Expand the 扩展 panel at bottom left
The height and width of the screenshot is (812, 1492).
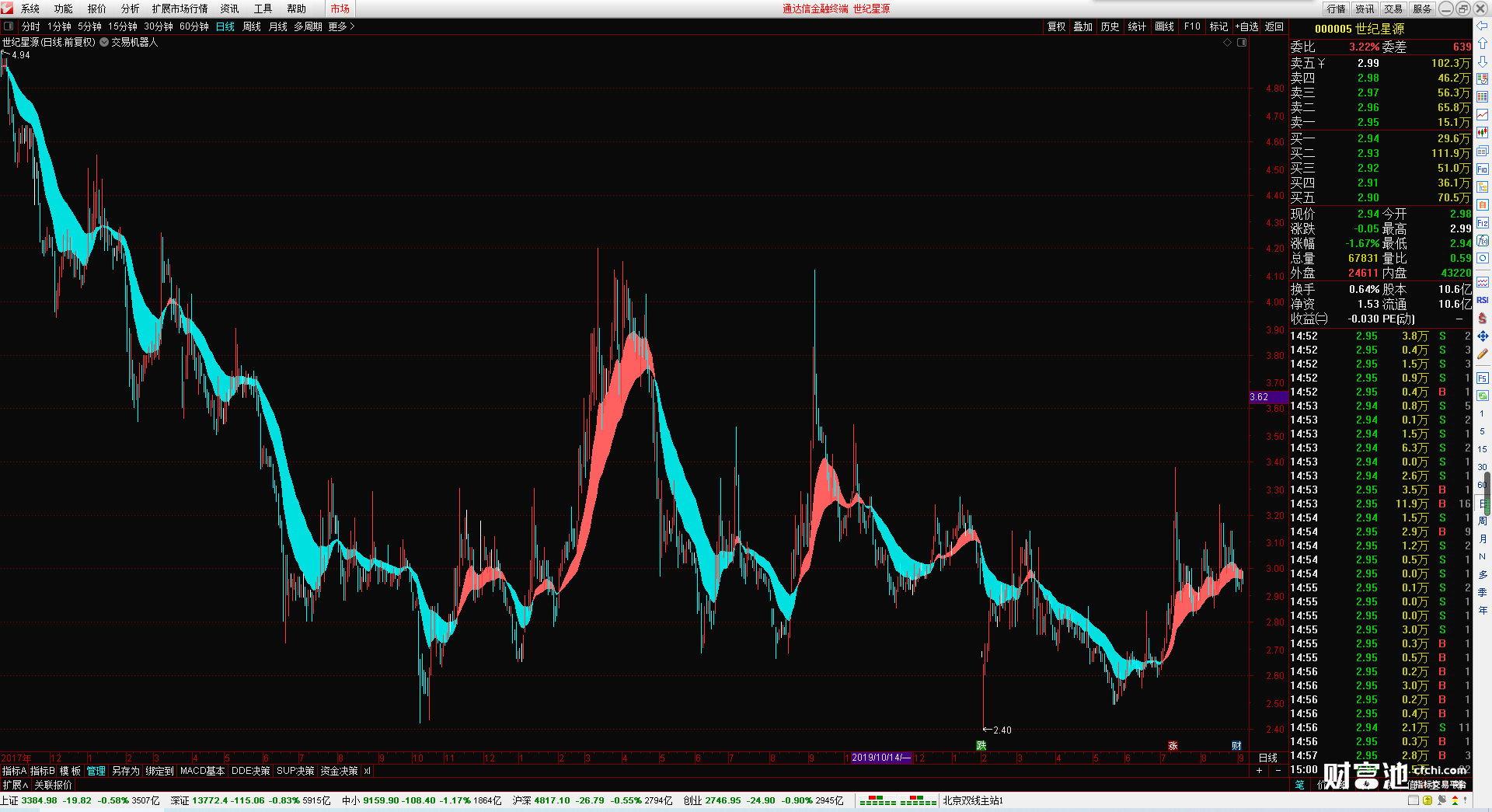click(15, 785)
